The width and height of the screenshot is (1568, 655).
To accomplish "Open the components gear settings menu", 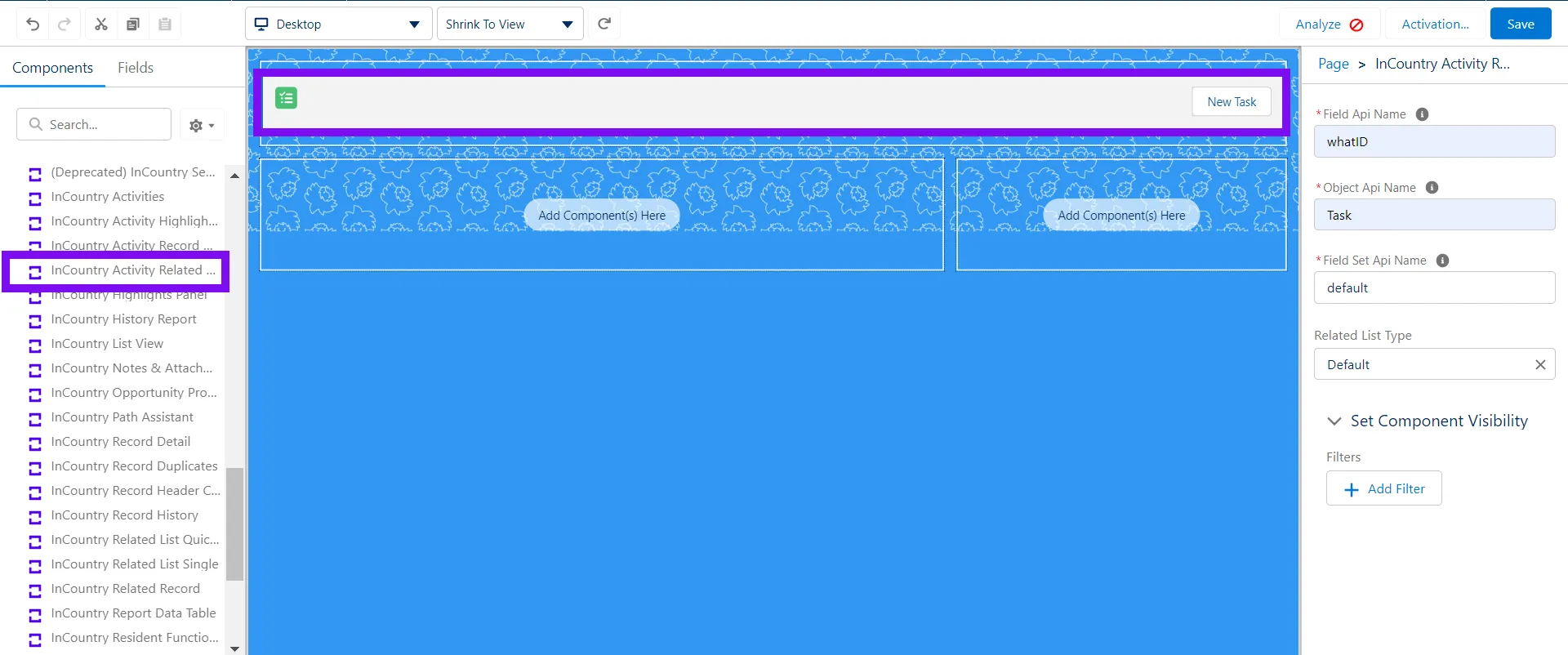I will [201, 126].
